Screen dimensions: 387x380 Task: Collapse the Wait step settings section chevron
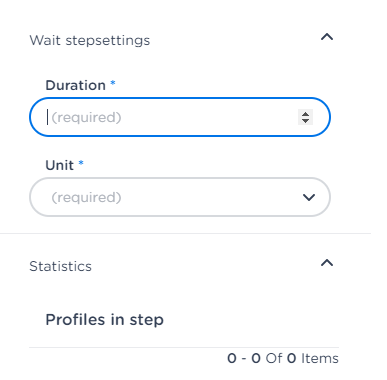(327, 37)
